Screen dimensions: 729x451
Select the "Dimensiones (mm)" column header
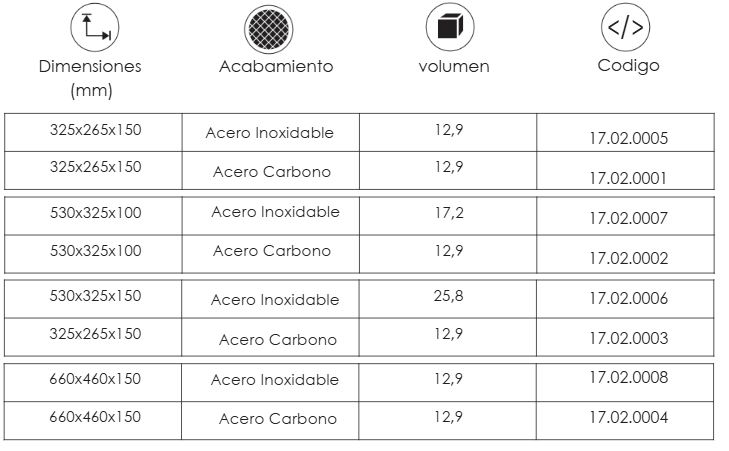90,78
